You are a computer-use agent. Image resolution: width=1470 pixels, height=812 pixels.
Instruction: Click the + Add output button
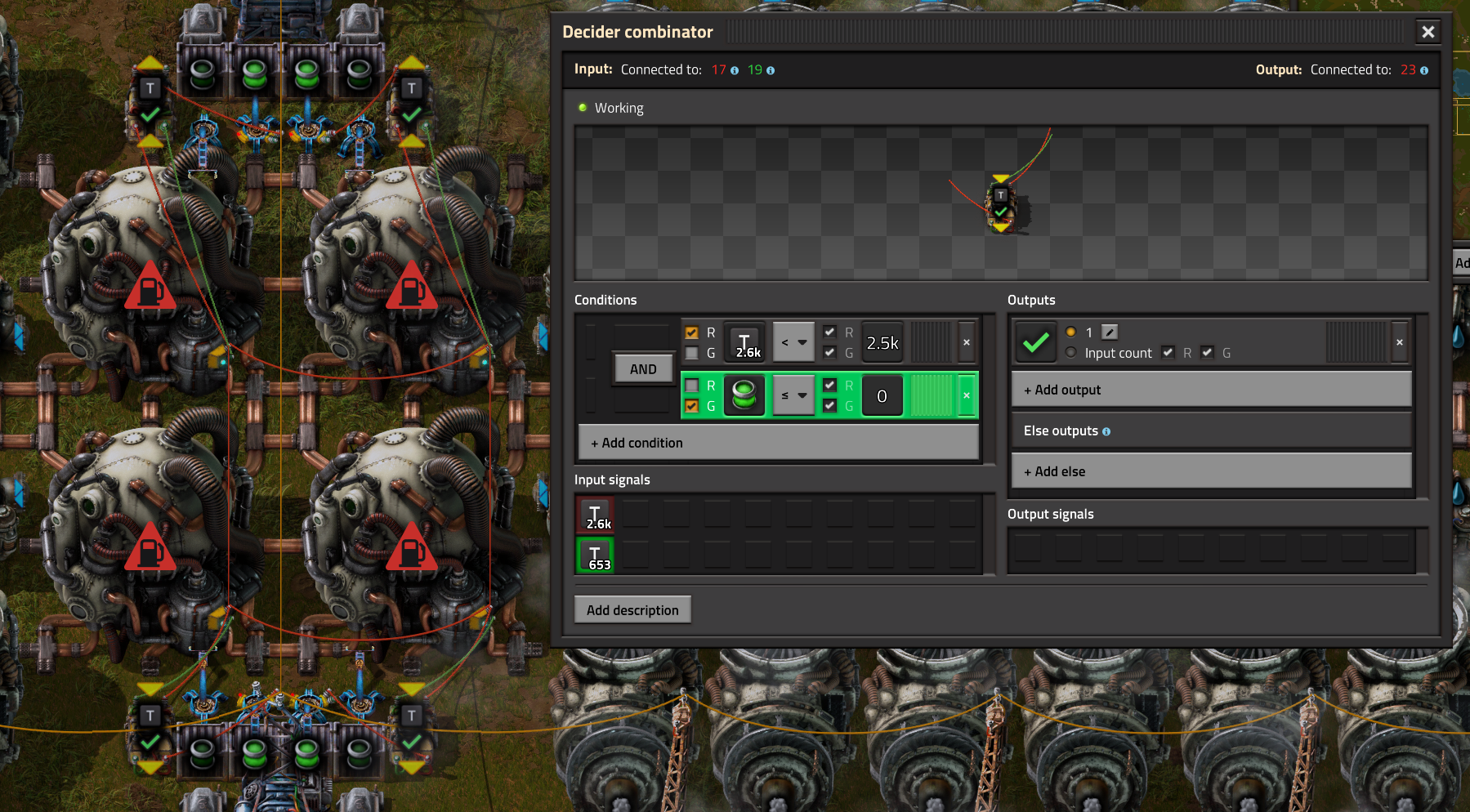pyautogui.click(x=1211, y=390)
